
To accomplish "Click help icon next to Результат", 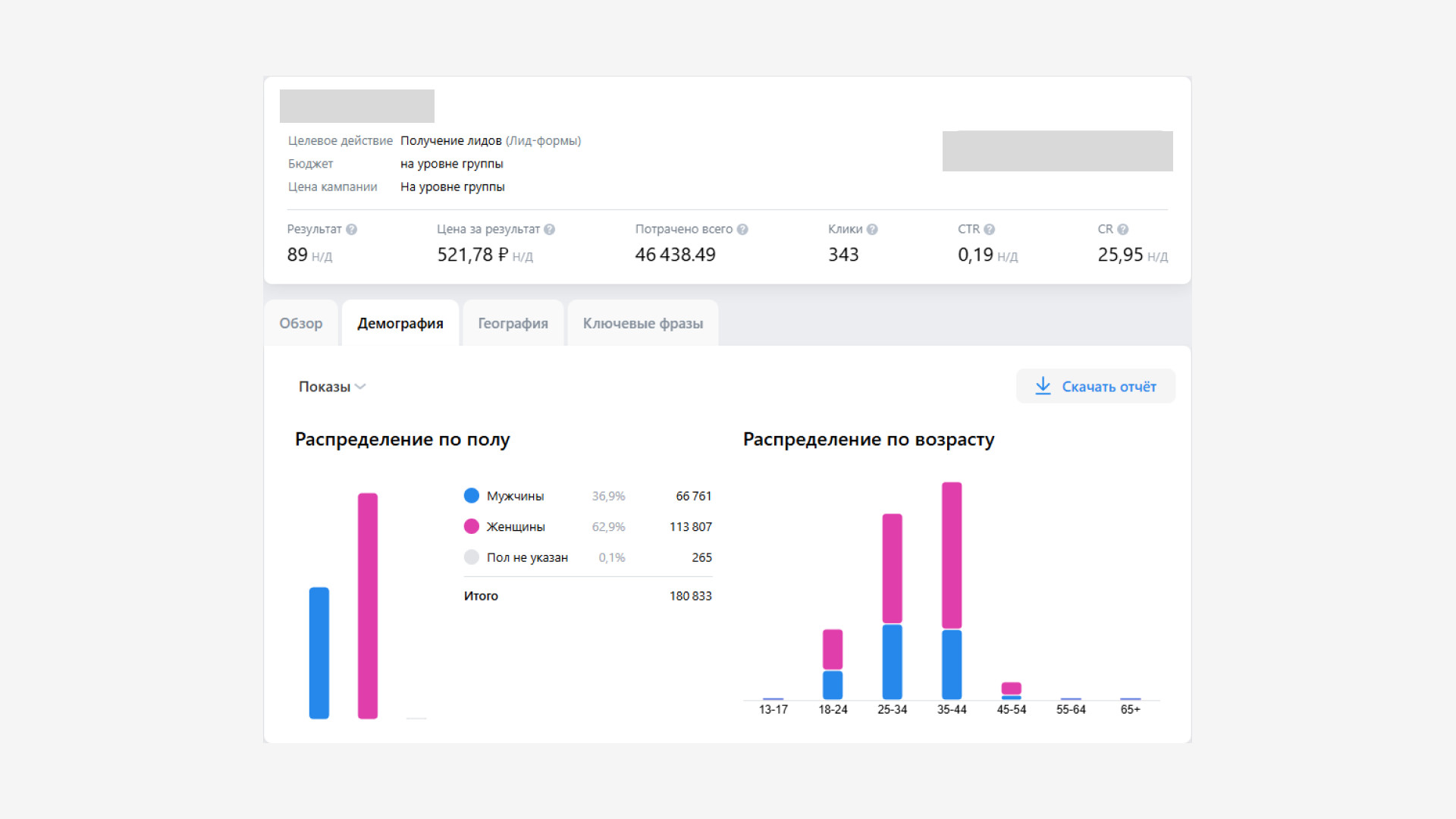I will coord(351,230).
